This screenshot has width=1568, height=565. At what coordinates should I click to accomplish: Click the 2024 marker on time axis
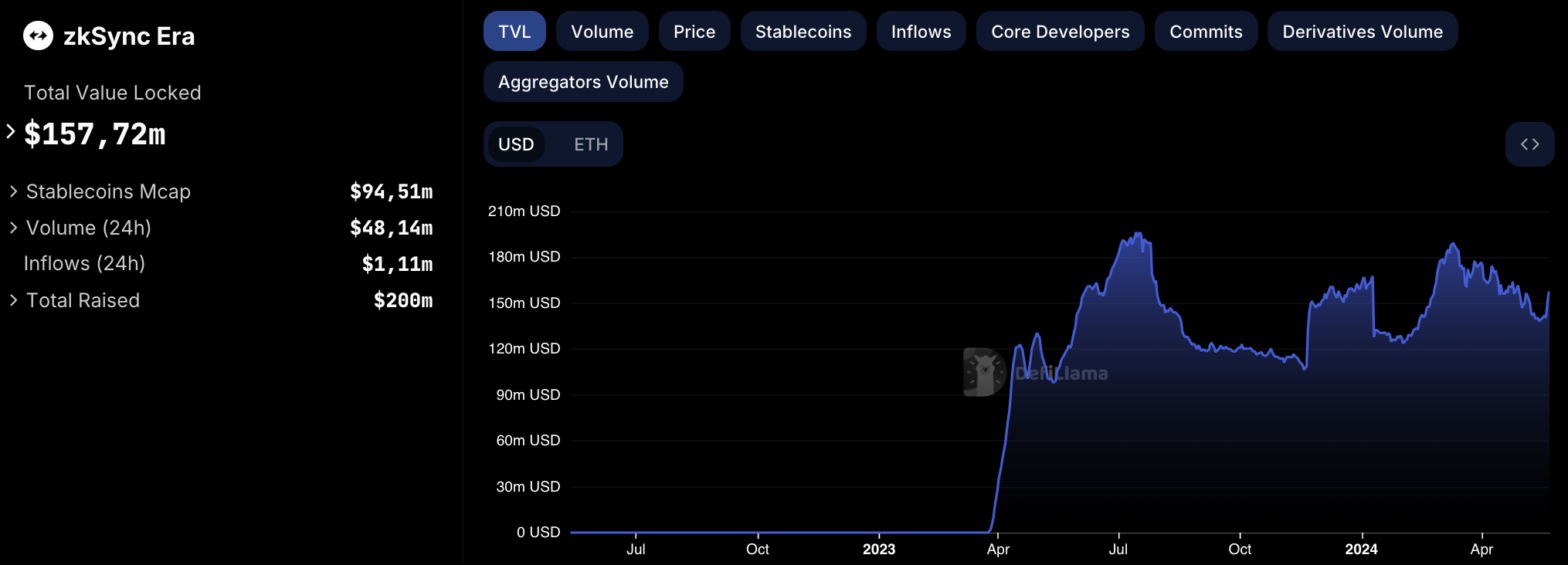point(1361,549)
